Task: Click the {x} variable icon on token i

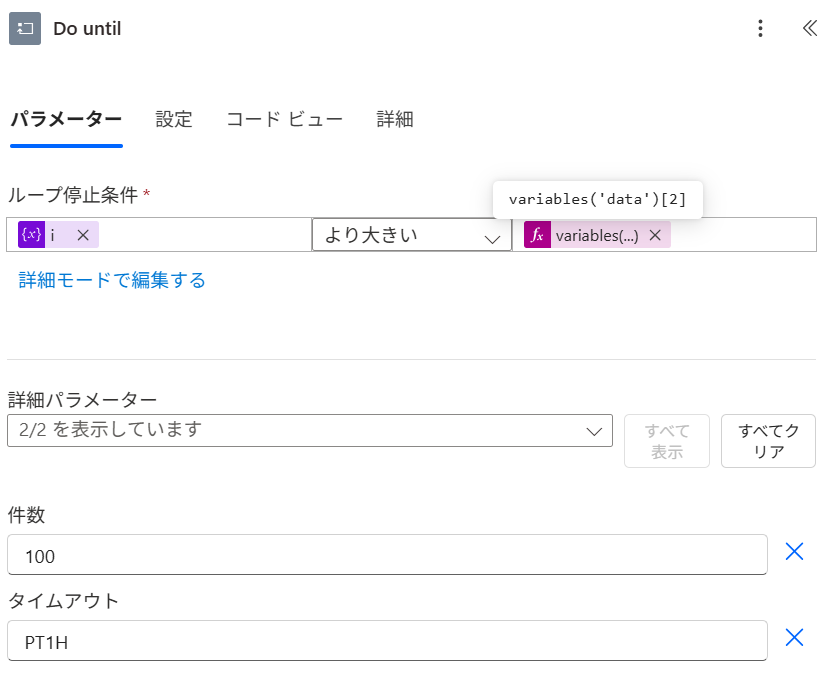Action: tap(30, 234)
